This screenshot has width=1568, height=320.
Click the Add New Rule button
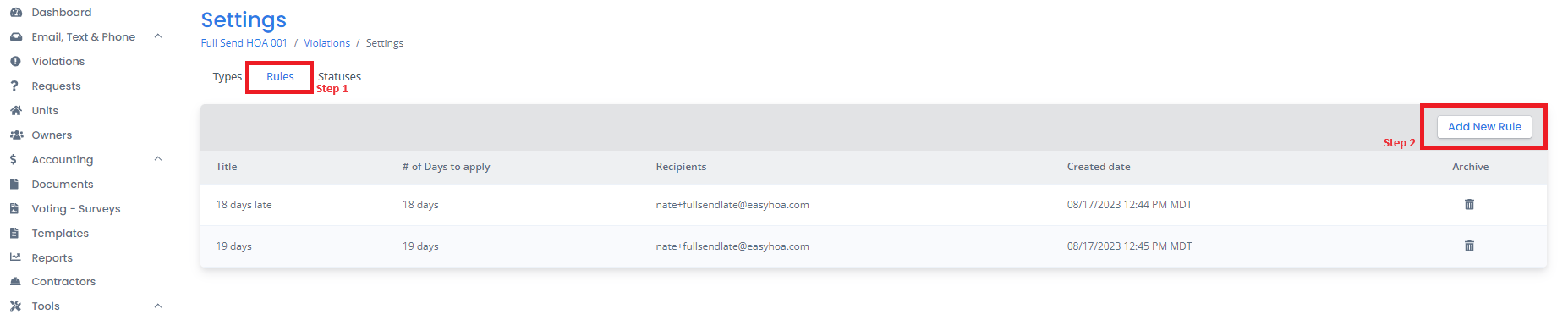tap(1484, 127)
